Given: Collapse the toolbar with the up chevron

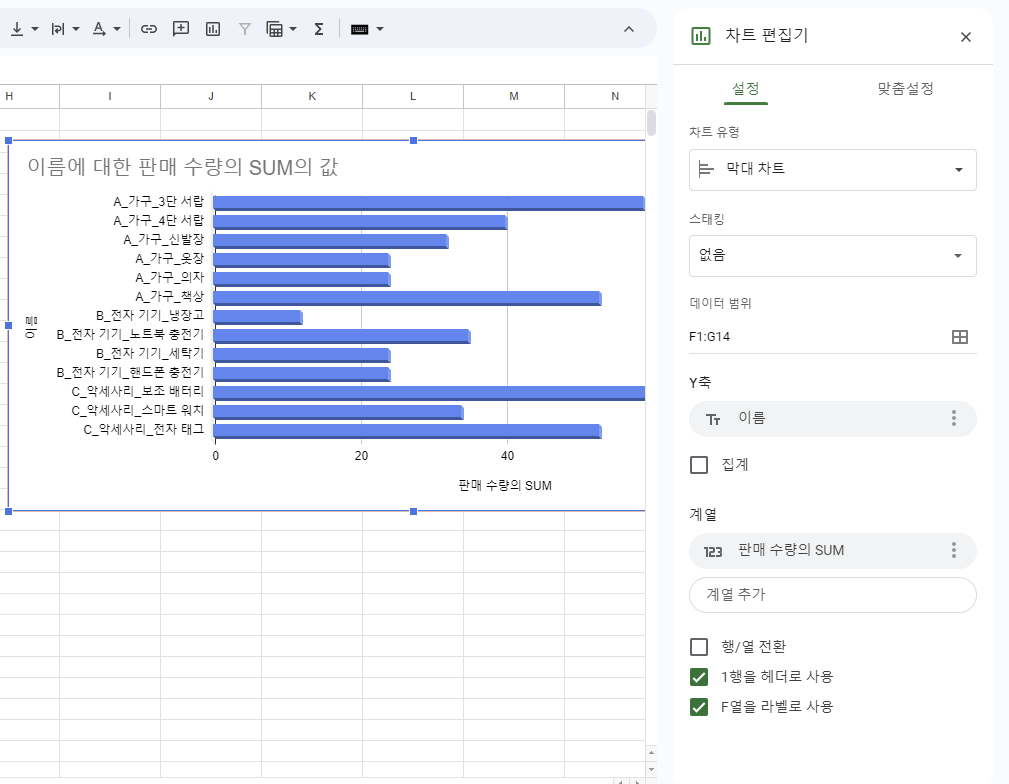Looking at the screenshot, I should point(629,29).
